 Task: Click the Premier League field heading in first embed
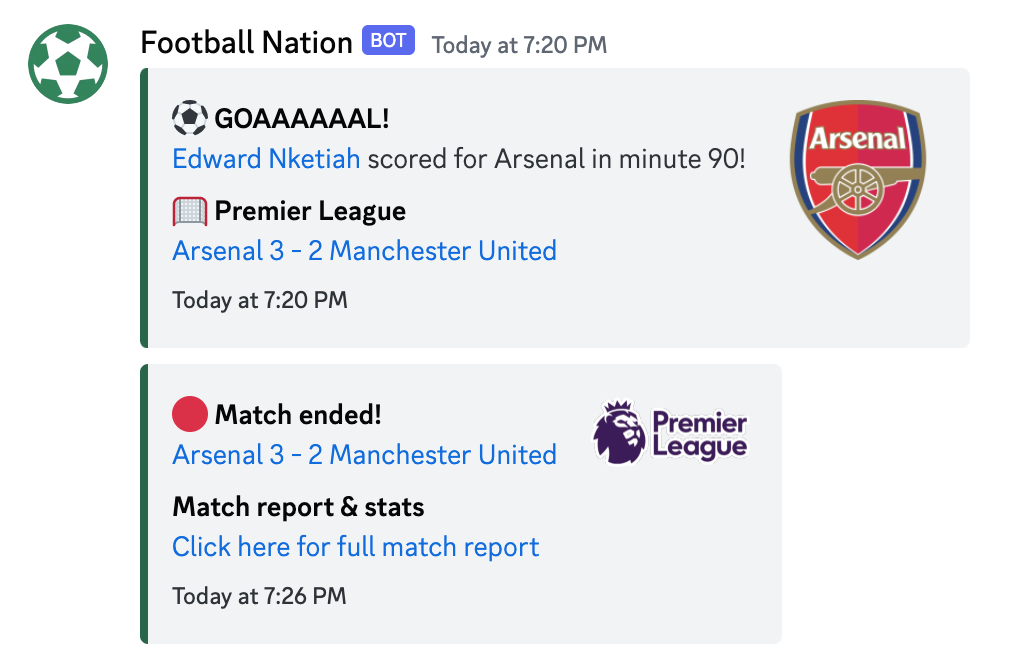tap(310, 211)
